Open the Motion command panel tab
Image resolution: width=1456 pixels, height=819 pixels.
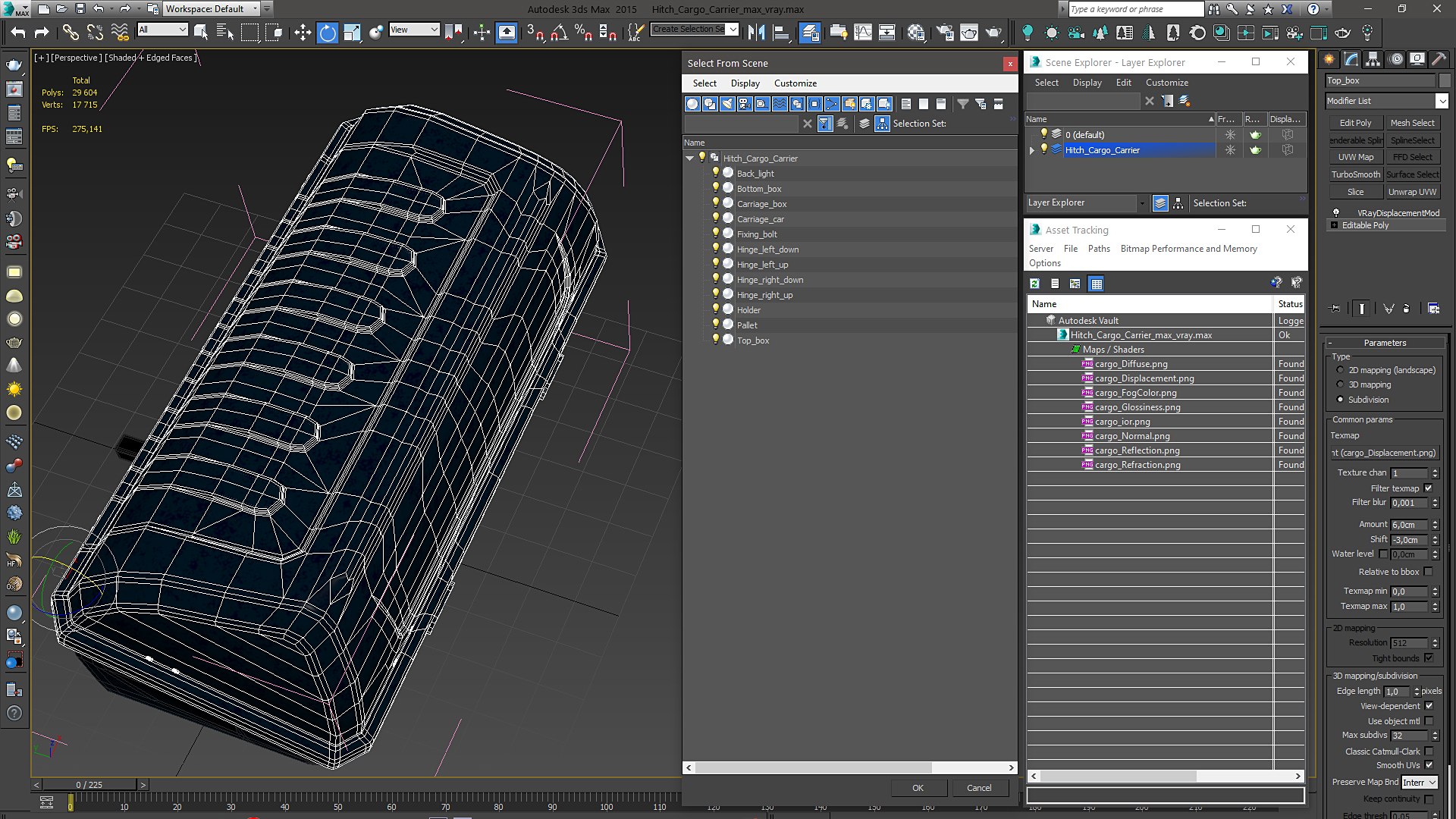tap(1396, 59)
